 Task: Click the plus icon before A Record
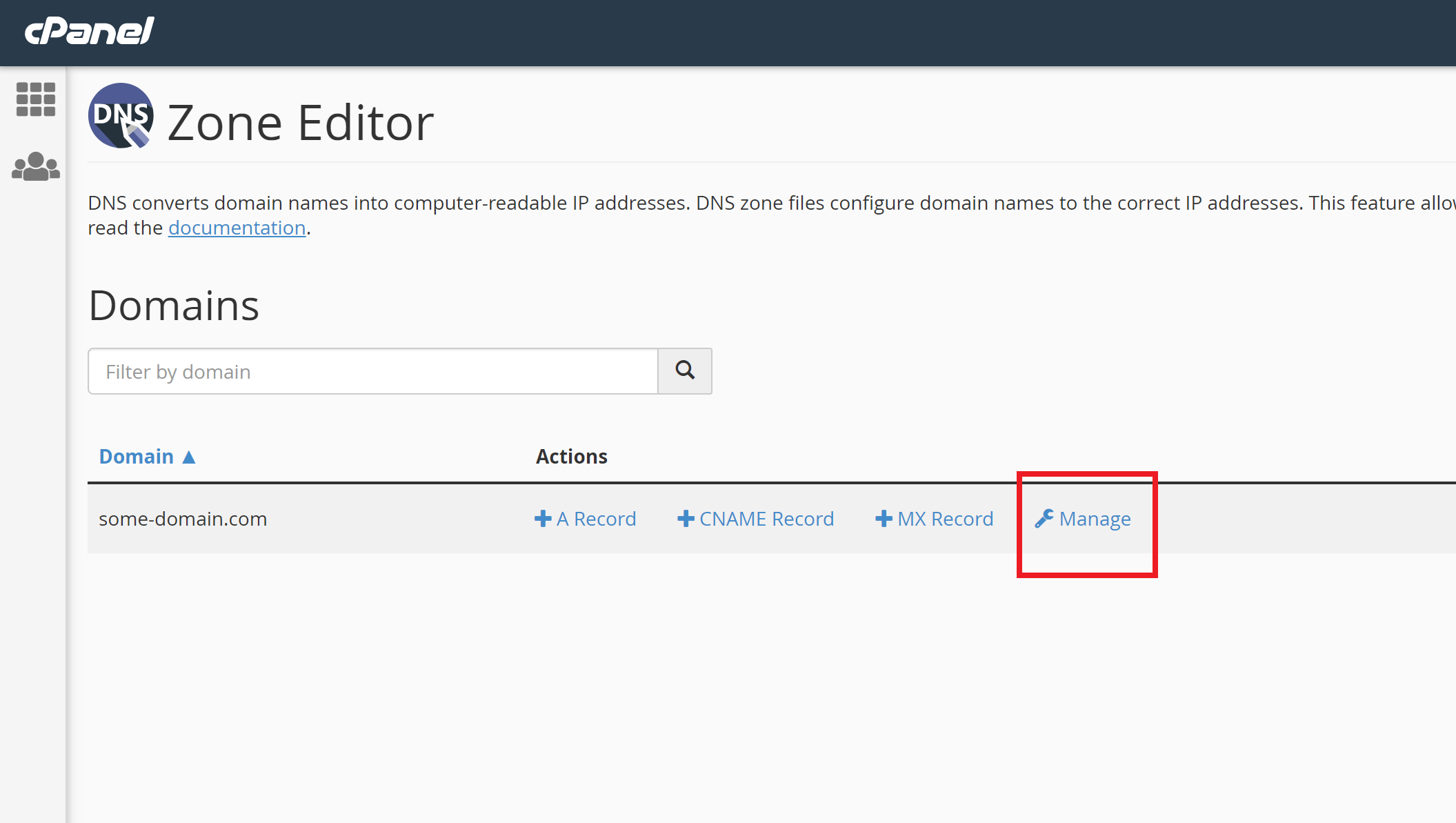click(543, 519)
